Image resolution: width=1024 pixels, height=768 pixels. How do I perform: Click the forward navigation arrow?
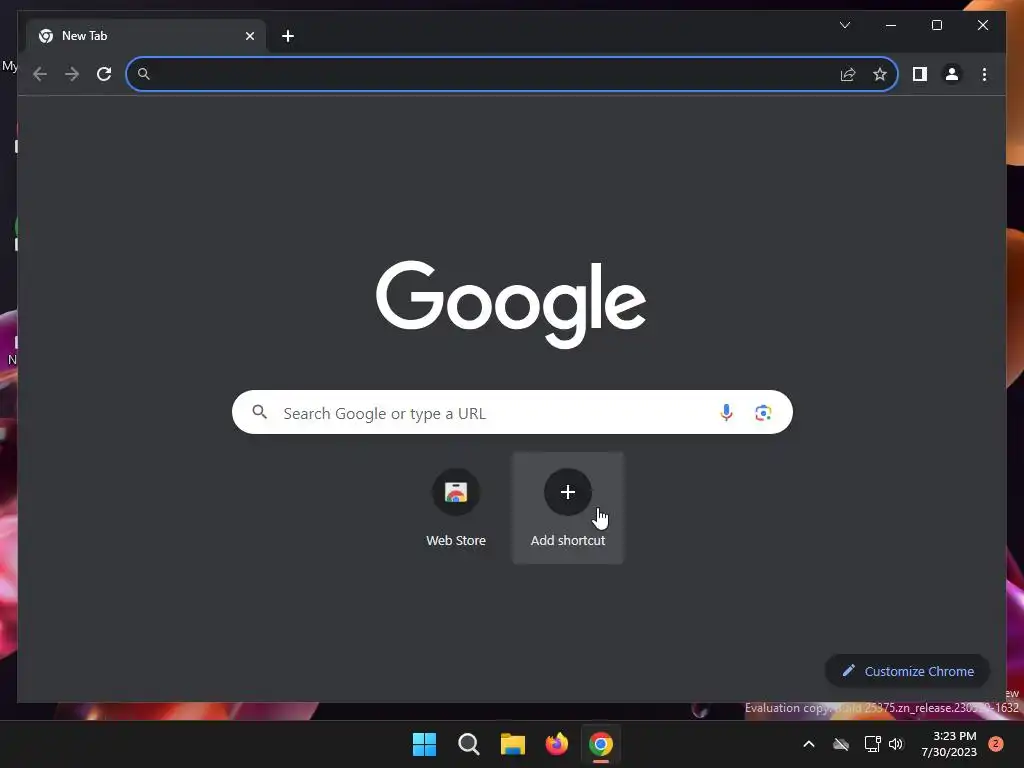coord(72,74)
